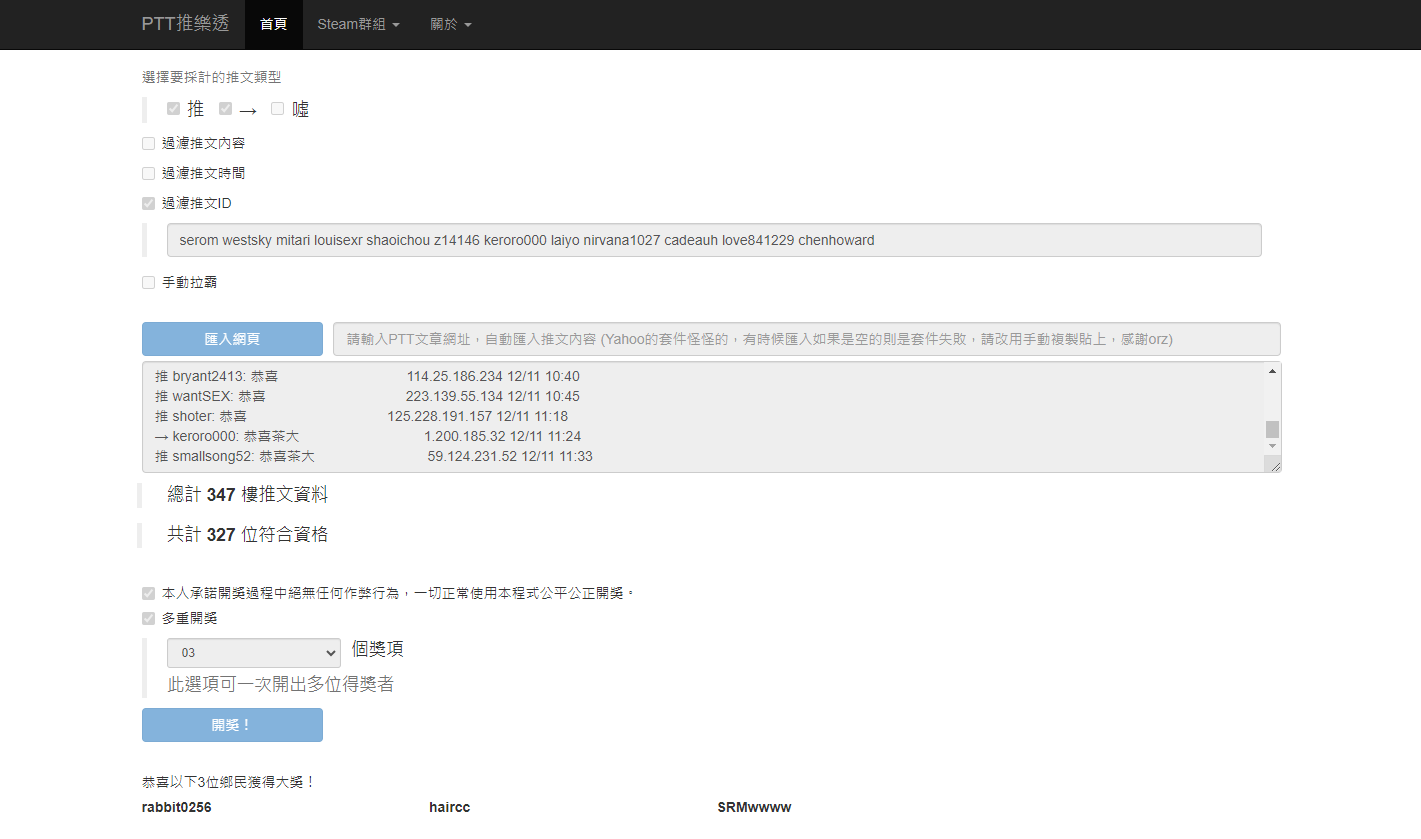Click the shoter comment line
Image resolution: width=1421 pixels, height=839 pixels.
tap(361, 417)
